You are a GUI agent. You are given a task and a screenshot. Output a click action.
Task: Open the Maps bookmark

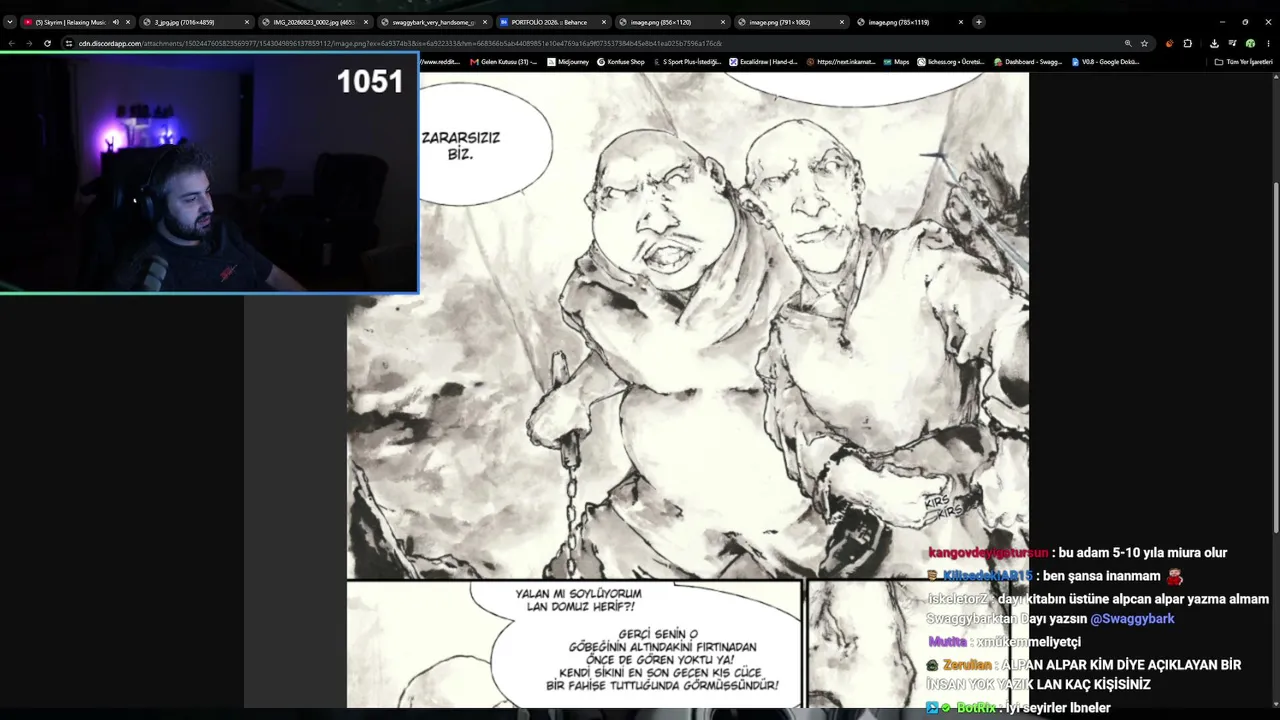click(x=896, y=62)
